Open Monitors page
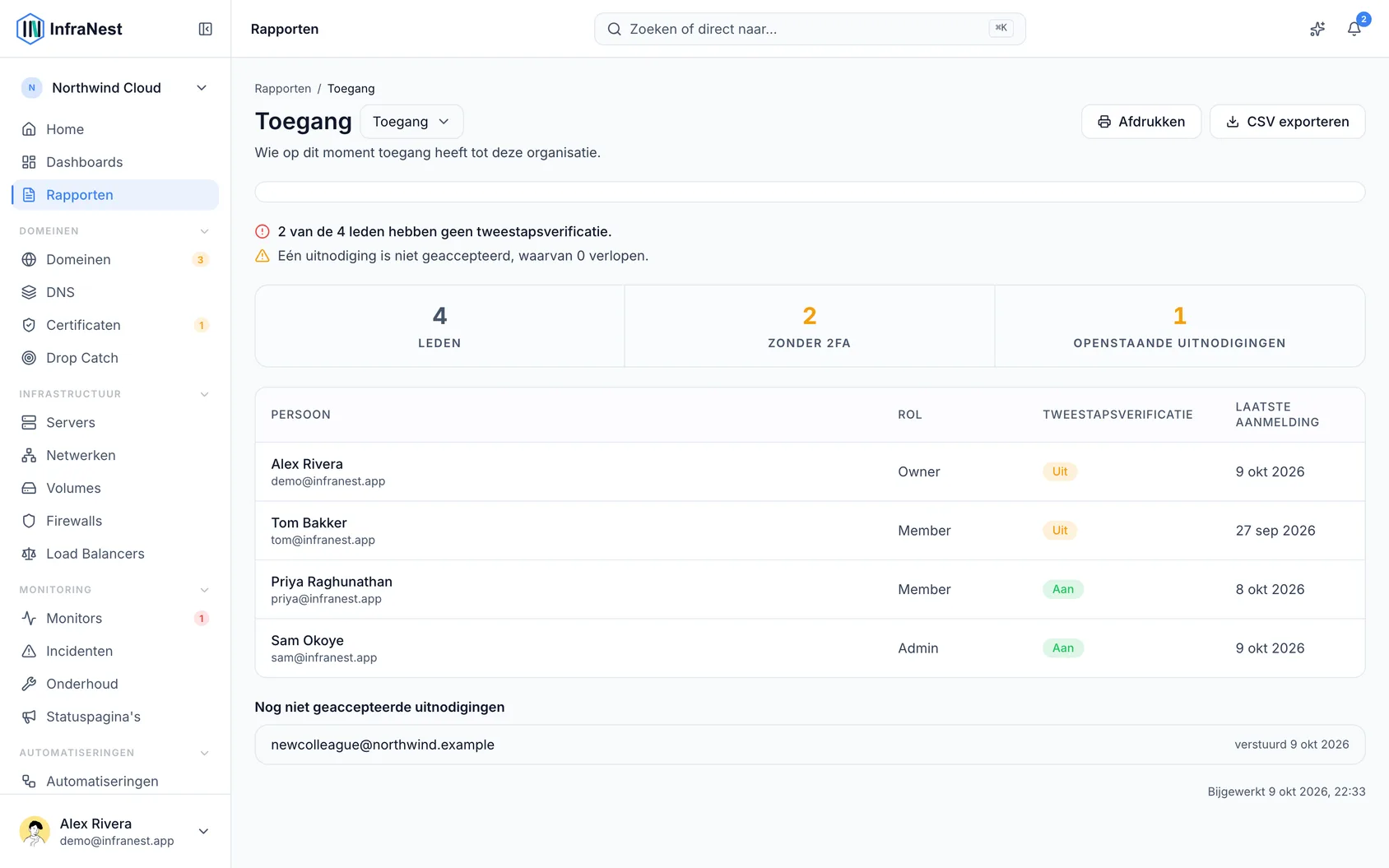The image size is (1389, 868). coord(115,618)
